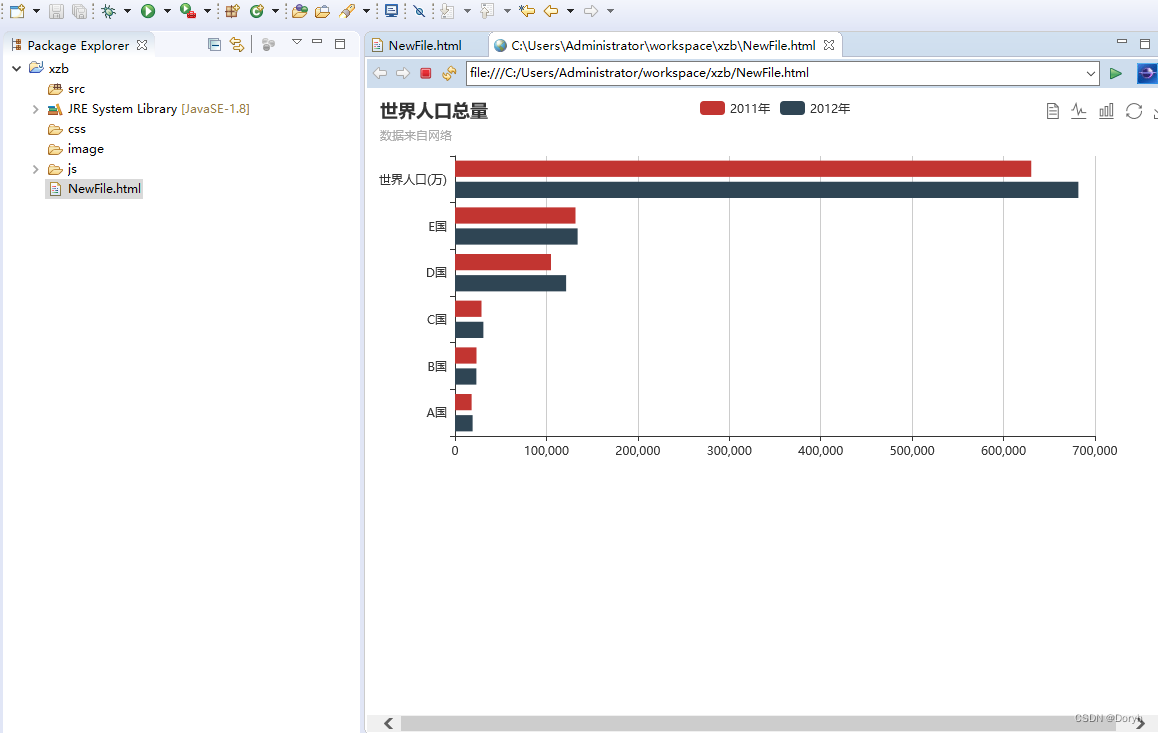Click the dark 2012 bar for E国

pos(516,237)
